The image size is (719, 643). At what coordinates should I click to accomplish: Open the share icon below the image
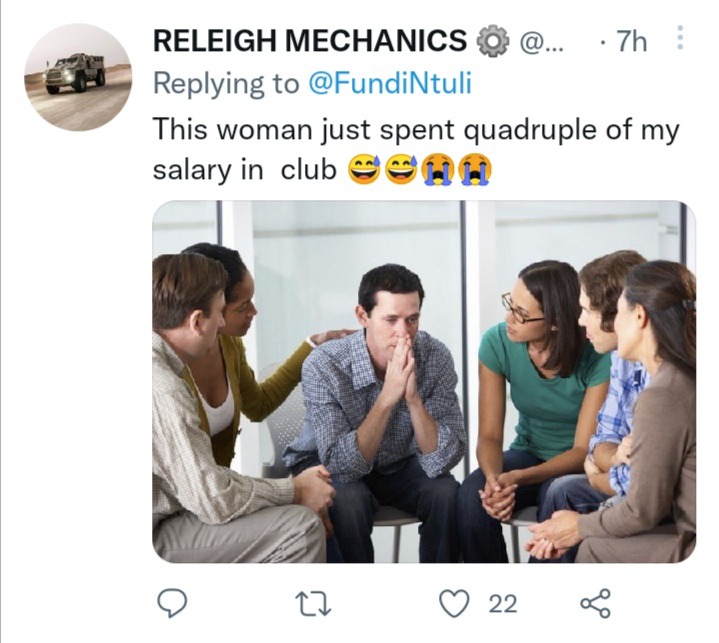click(595, 603)
